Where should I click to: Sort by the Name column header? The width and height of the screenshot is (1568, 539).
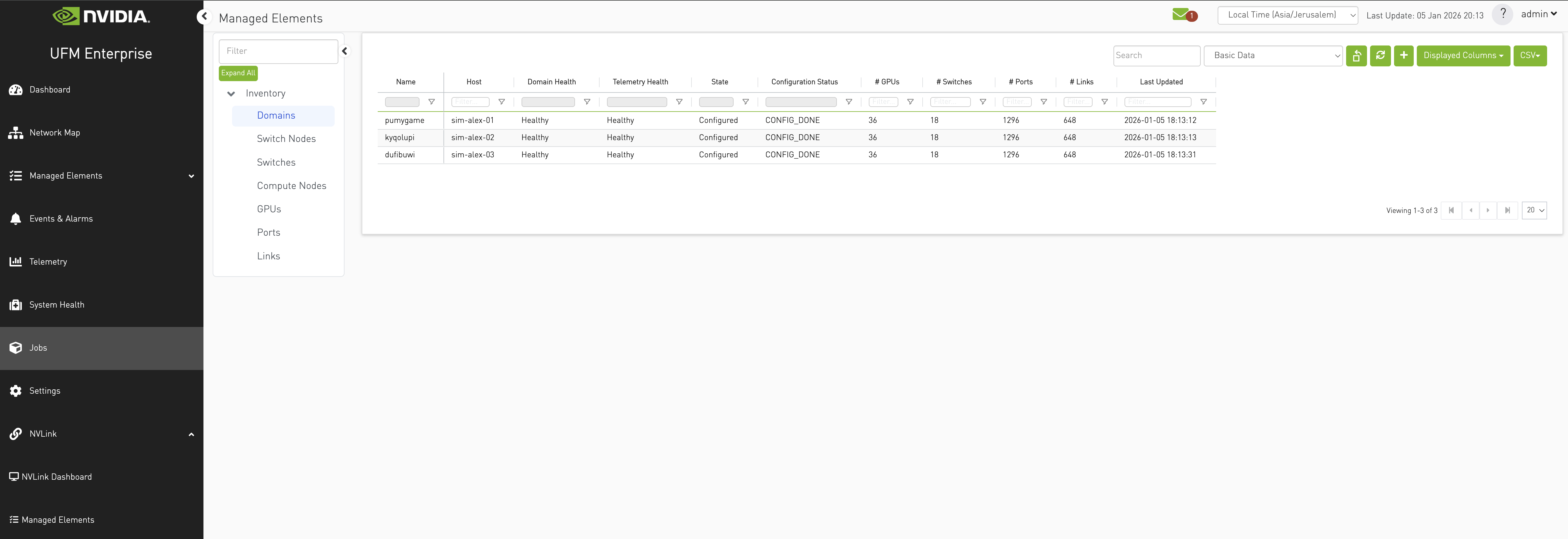click(x=406, y=82)
